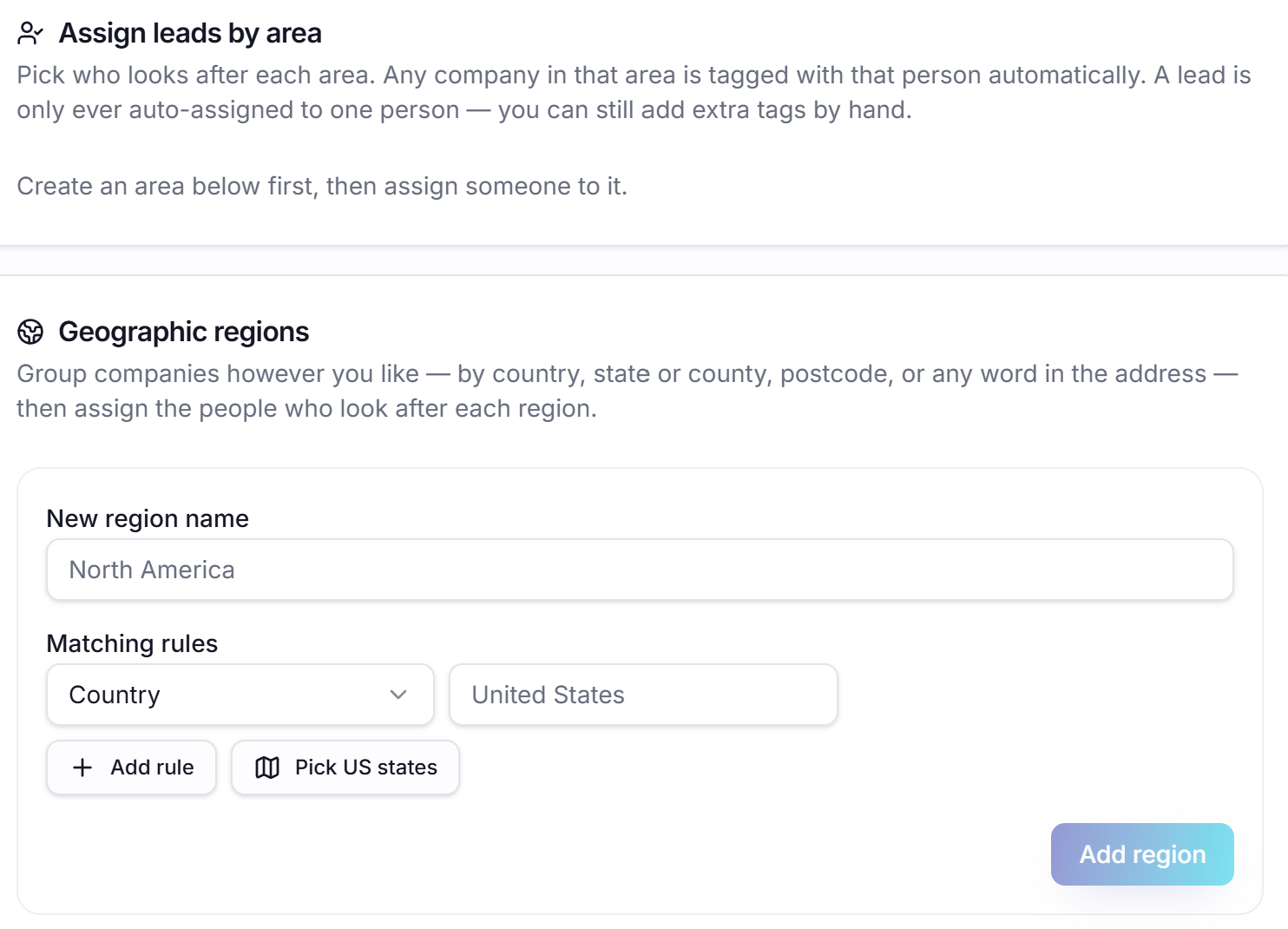Open the Pick US states picker
Image resolution: width=1288 pixels, height=929 pixels.
click(x=345, y=768)
